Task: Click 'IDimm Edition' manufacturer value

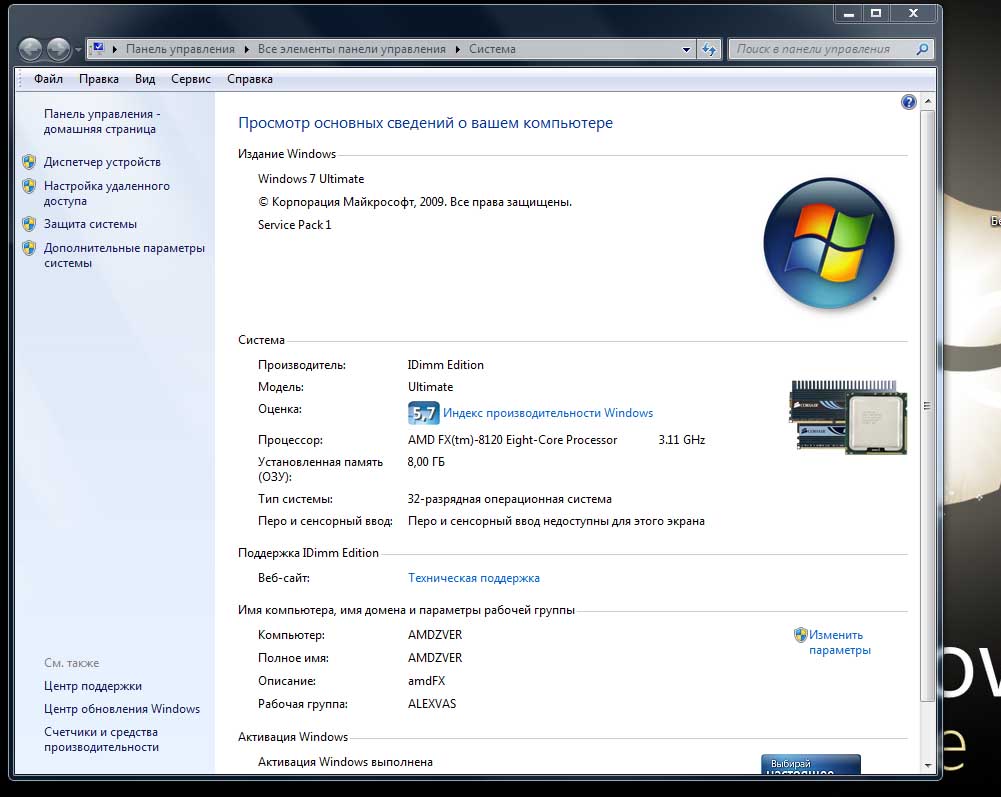Action: [x=446, y=365]
